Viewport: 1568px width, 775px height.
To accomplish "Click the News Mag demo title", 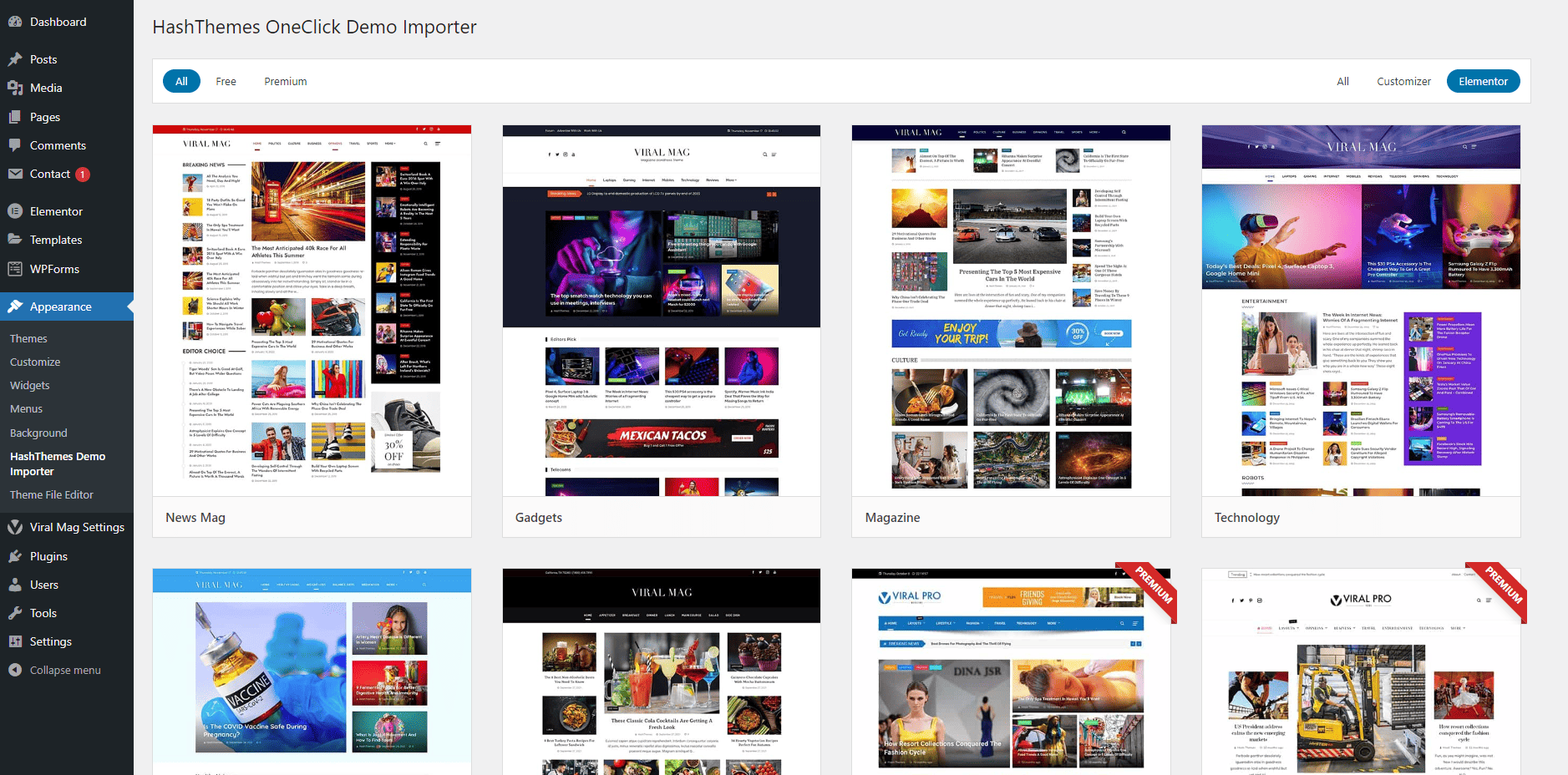I will click(x=195, y=518).
